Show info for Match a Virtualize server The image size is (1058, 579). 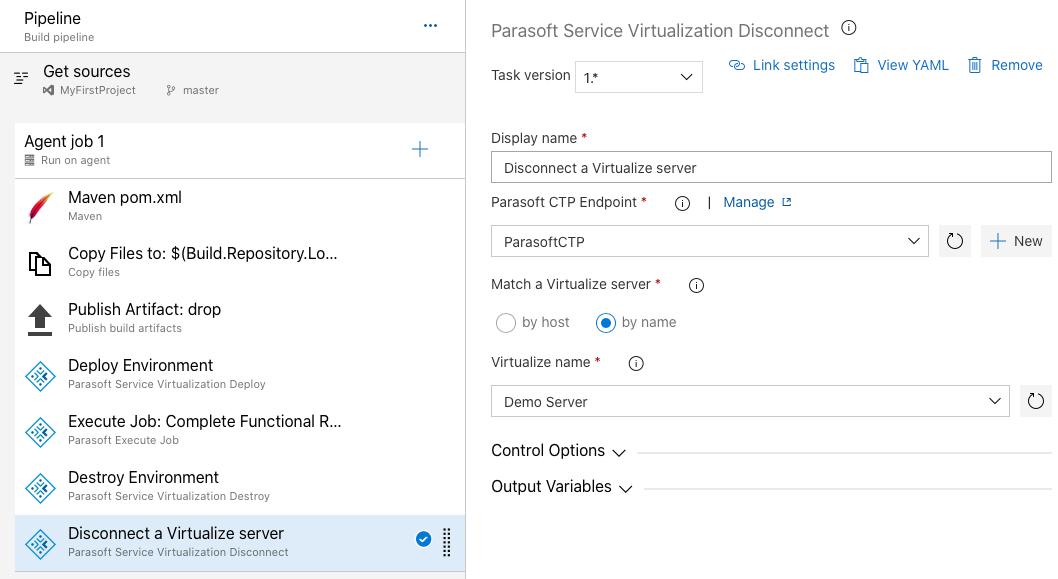click(696, 285)
